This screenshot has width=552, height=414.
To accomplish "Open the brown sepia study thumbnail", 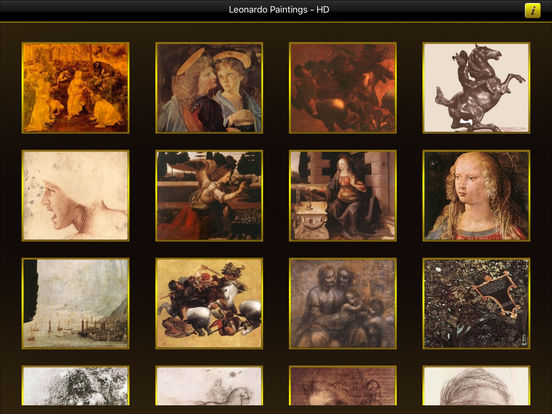I will point(343,385).
